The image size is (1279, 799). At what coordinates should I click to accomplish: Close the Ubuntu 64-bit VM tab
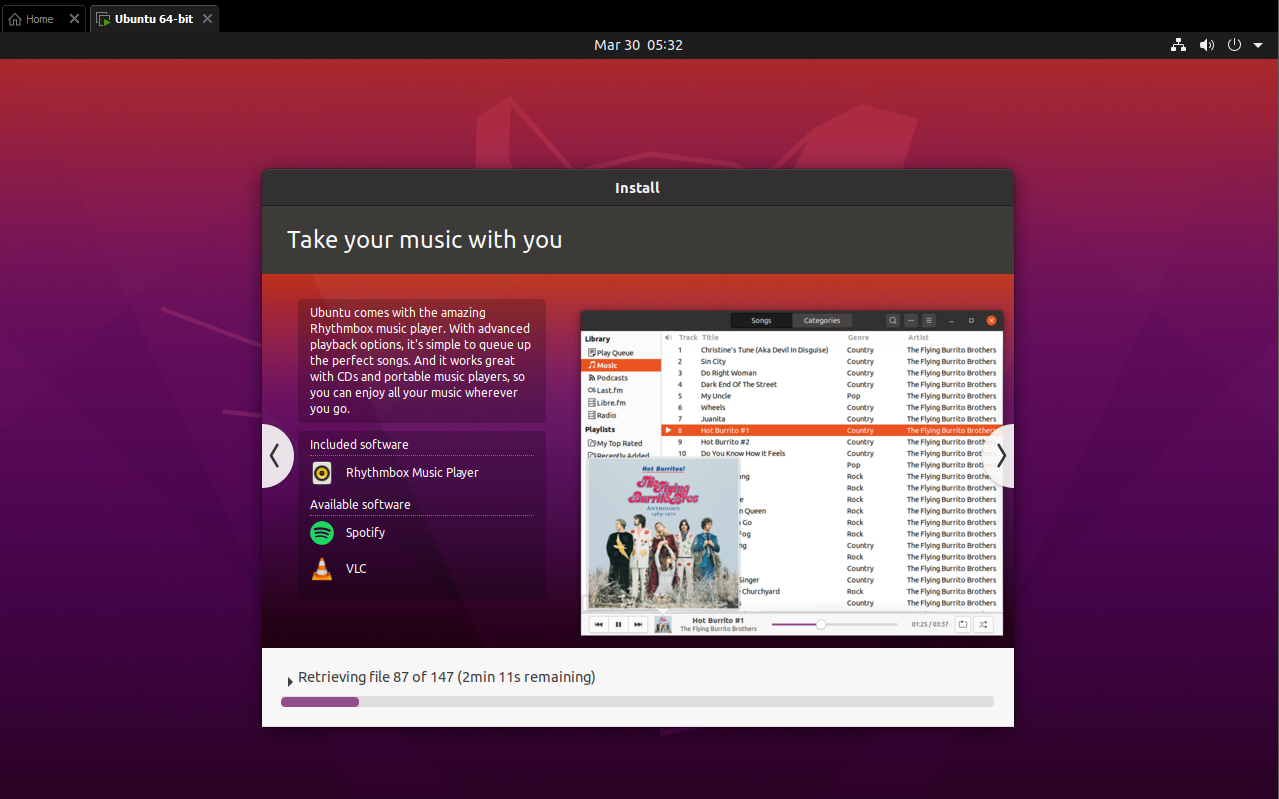(x=207, y=19)
